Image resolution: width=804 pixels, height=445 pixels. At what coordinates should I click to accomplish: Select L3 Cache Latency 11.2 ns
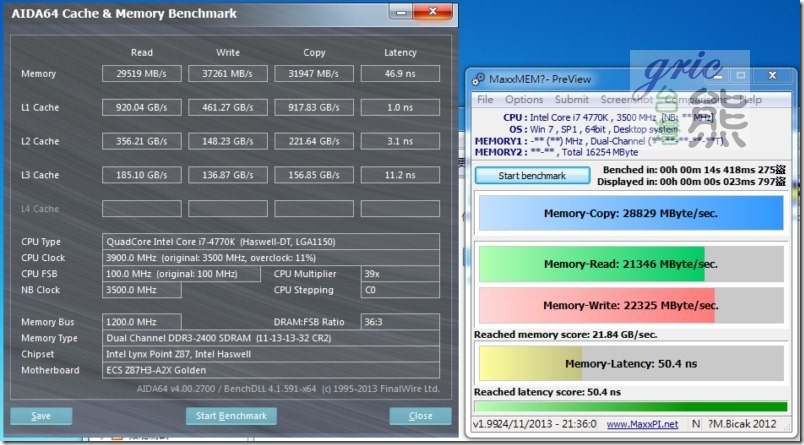click(400, 175)
